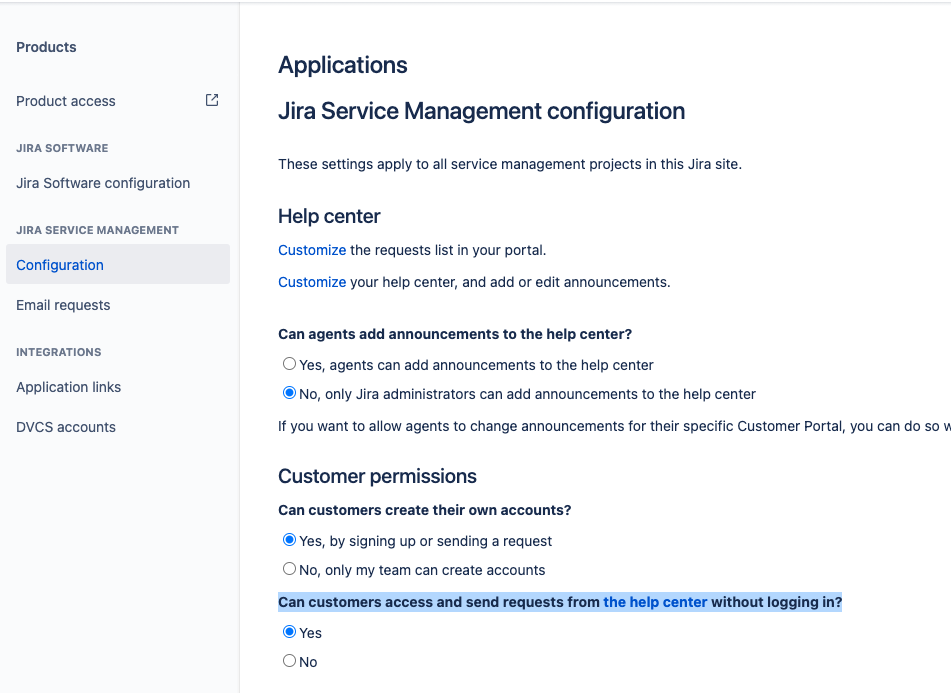Go to Jira Software configuration
Viewport: 951px width, 693px height.
pos(103,183)
